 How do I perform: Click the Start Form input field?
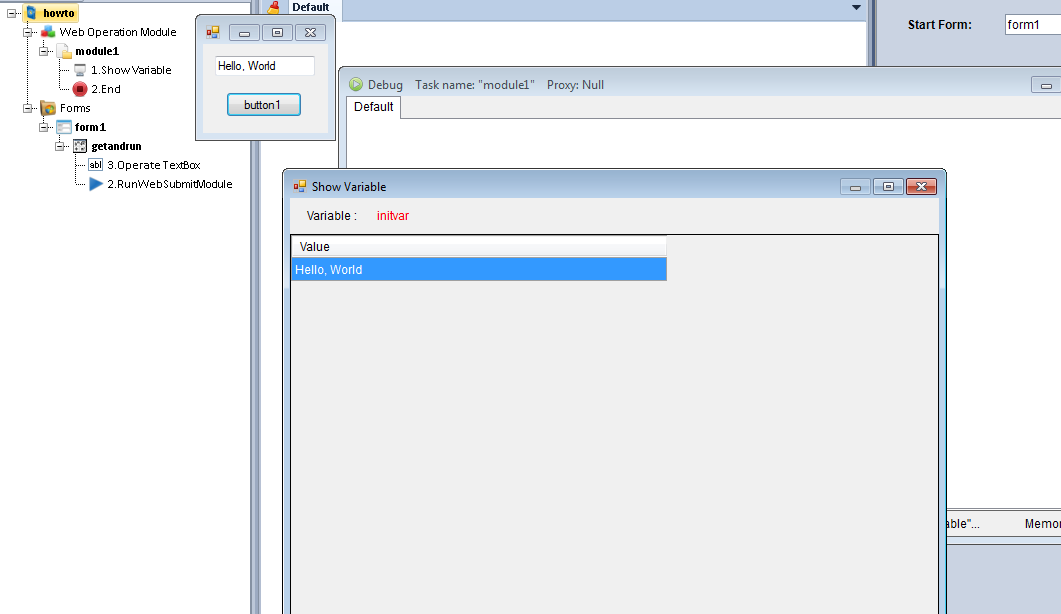1032,25
